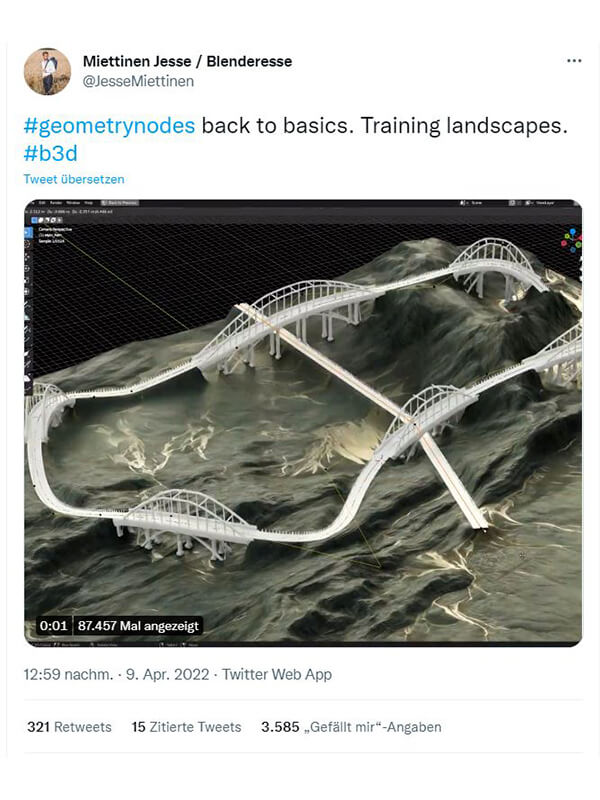Open the Scene selector dropdown in Blender
Screen dimensions: 600x800
[474, 203]
